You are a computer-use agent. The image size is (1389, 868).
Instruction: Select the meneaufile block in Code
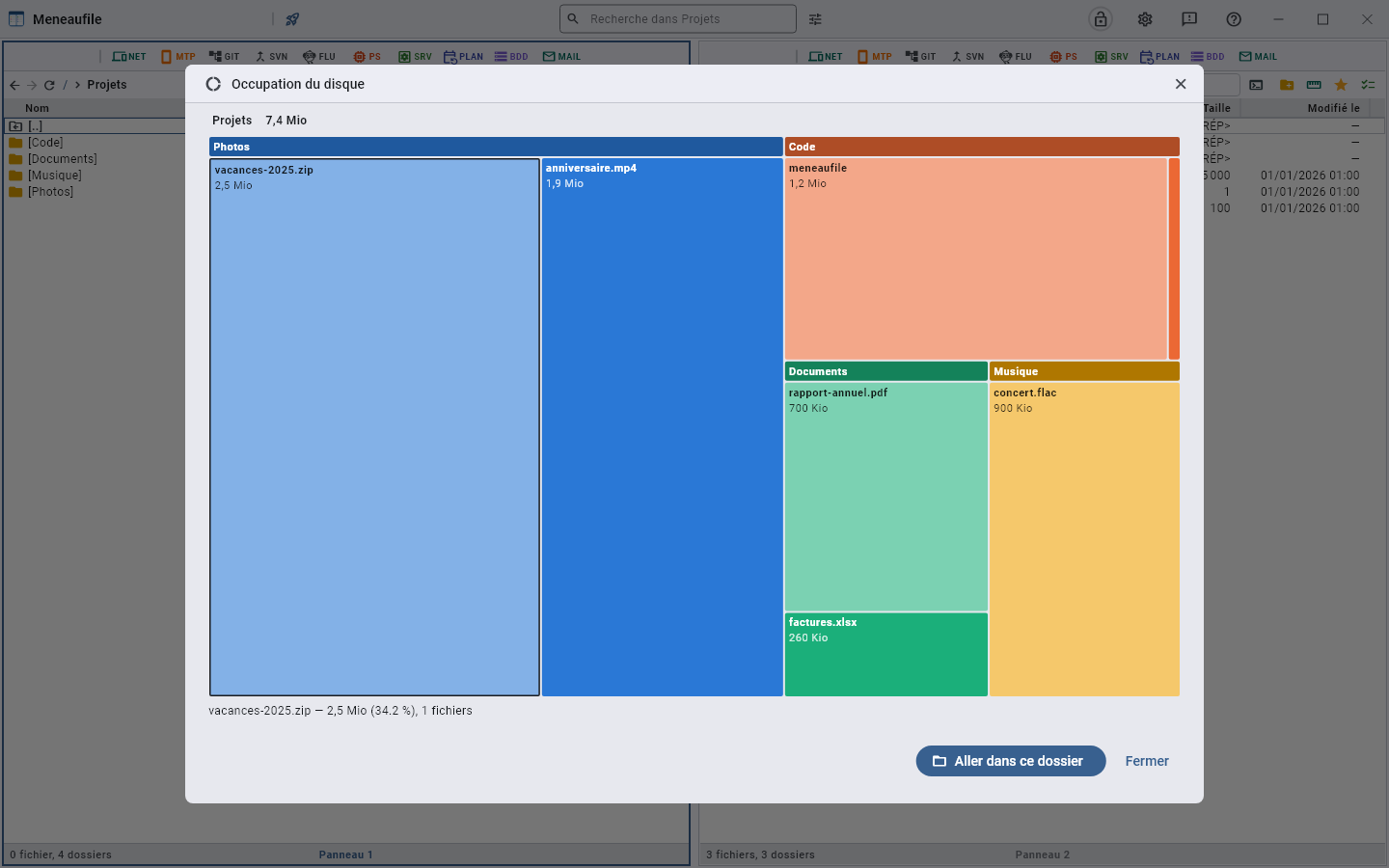tap(976, 259)
